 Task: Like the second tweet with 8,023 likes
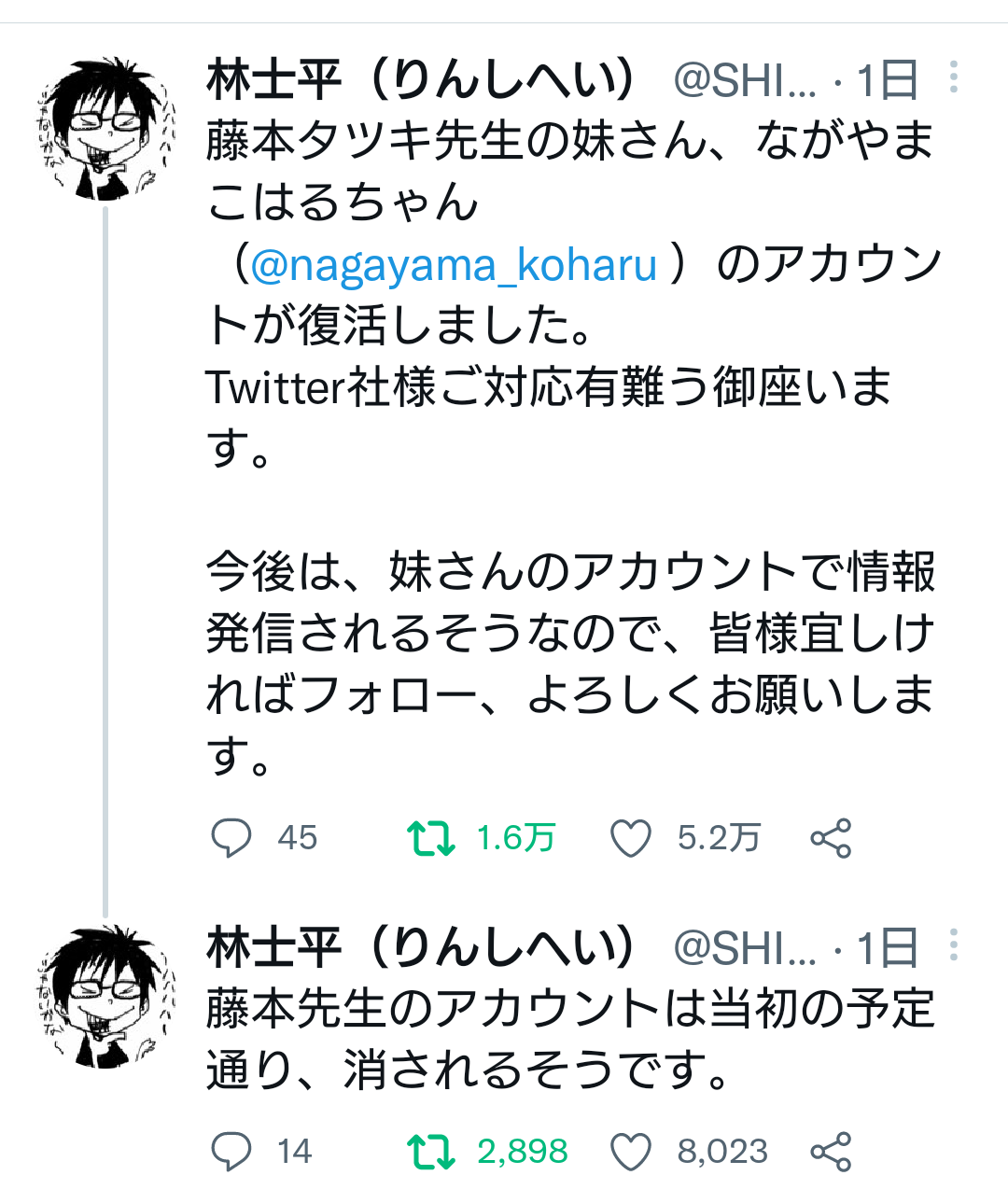click(630, 1151)
